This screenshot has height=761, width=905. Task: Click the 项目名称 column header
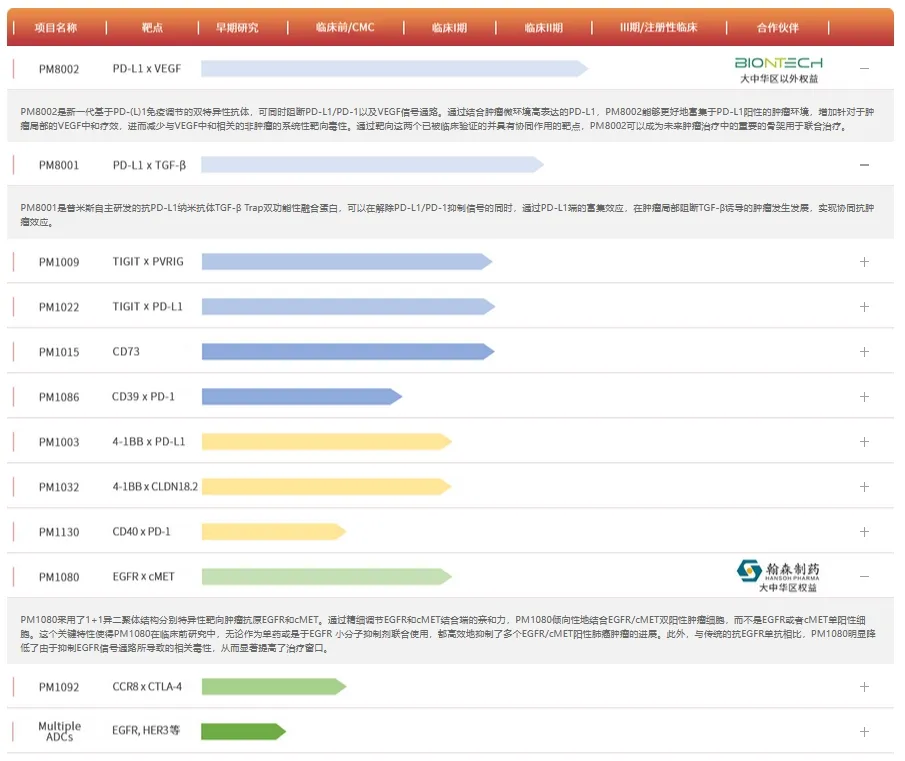[x=56, y=28]
